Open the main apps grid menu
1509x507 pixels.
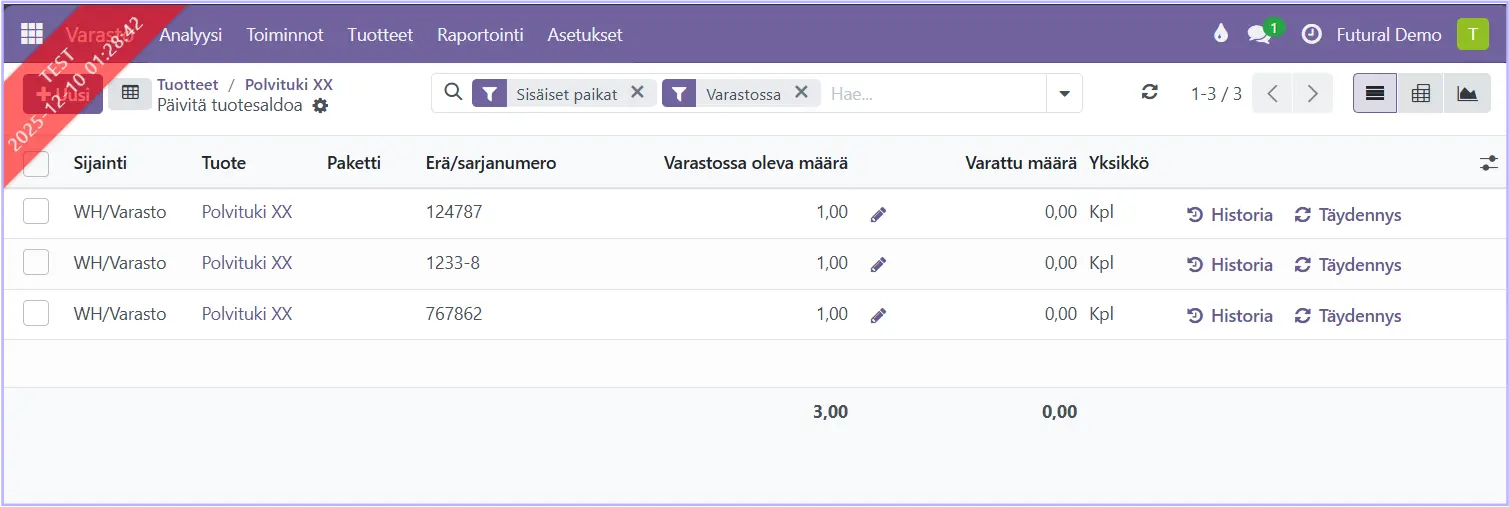(31, 34)
